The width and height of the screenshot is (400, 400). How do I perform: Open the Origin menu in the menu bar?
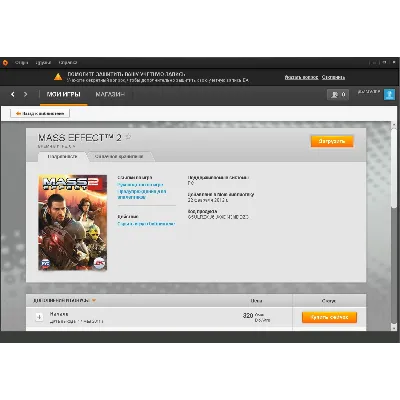22,63
